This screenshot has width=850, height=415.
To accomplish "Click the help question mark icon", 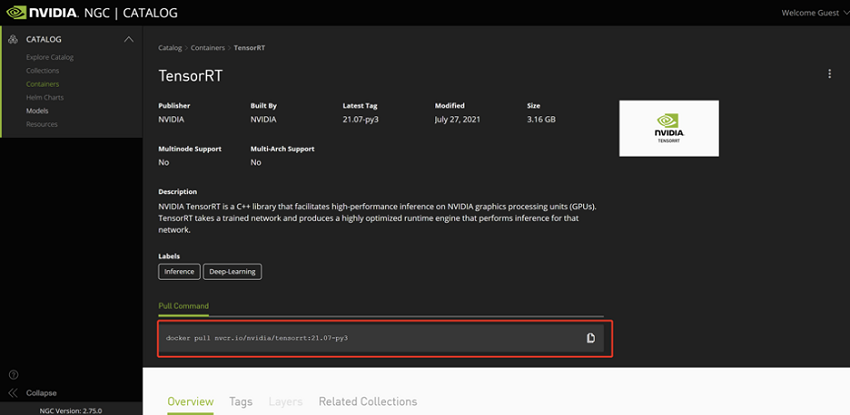I will point(14,375).
